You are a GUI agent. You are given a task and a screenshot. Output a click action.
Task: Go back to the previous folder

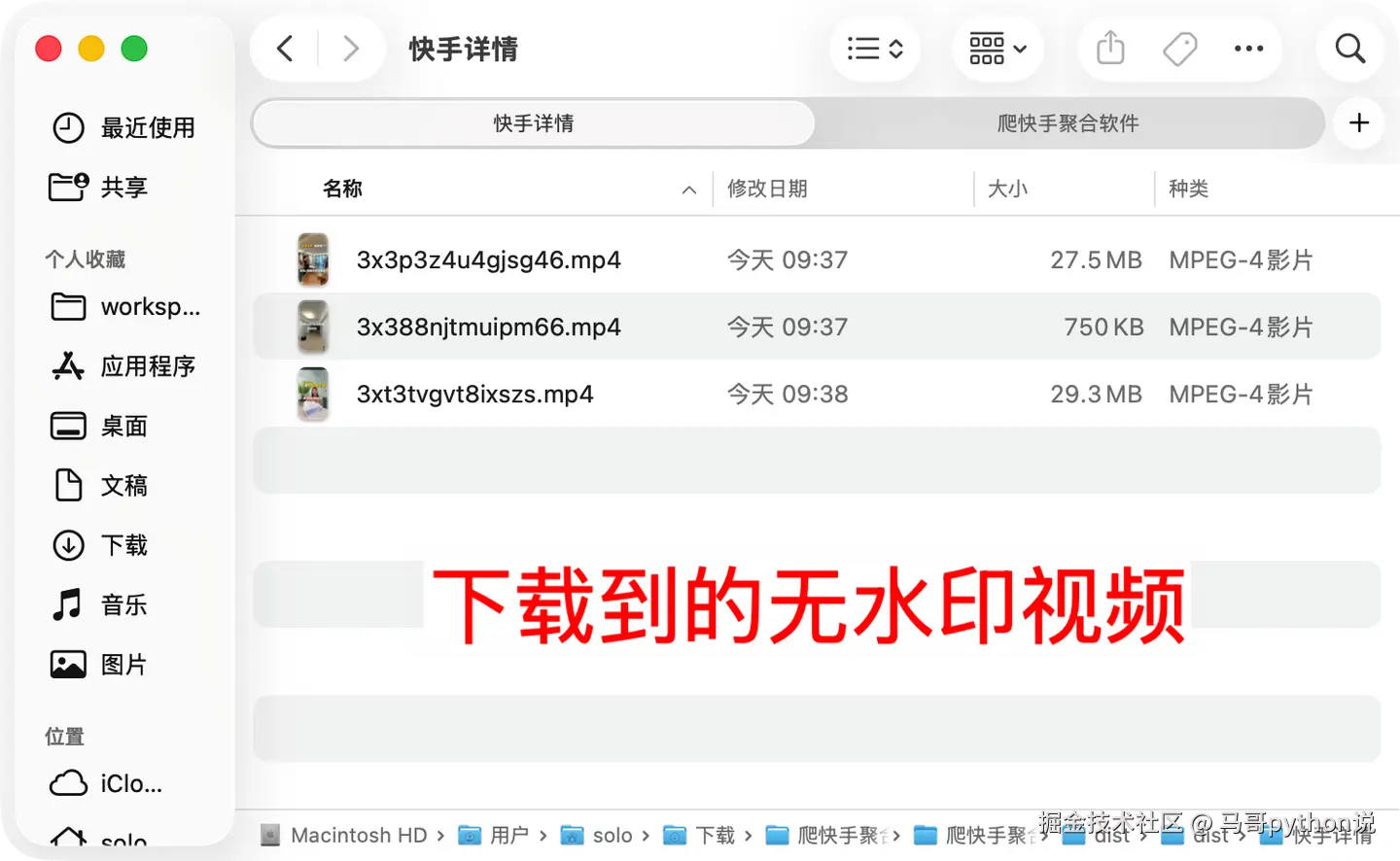285,49
